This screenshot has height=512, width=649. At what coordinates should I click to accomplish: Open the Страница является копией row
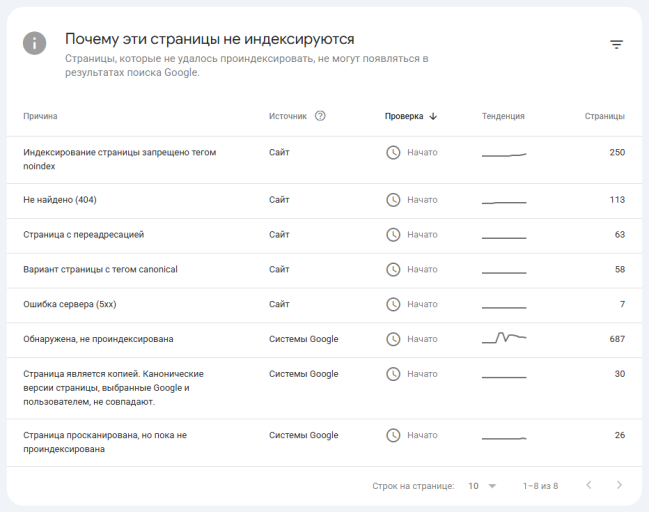(324, 388)
